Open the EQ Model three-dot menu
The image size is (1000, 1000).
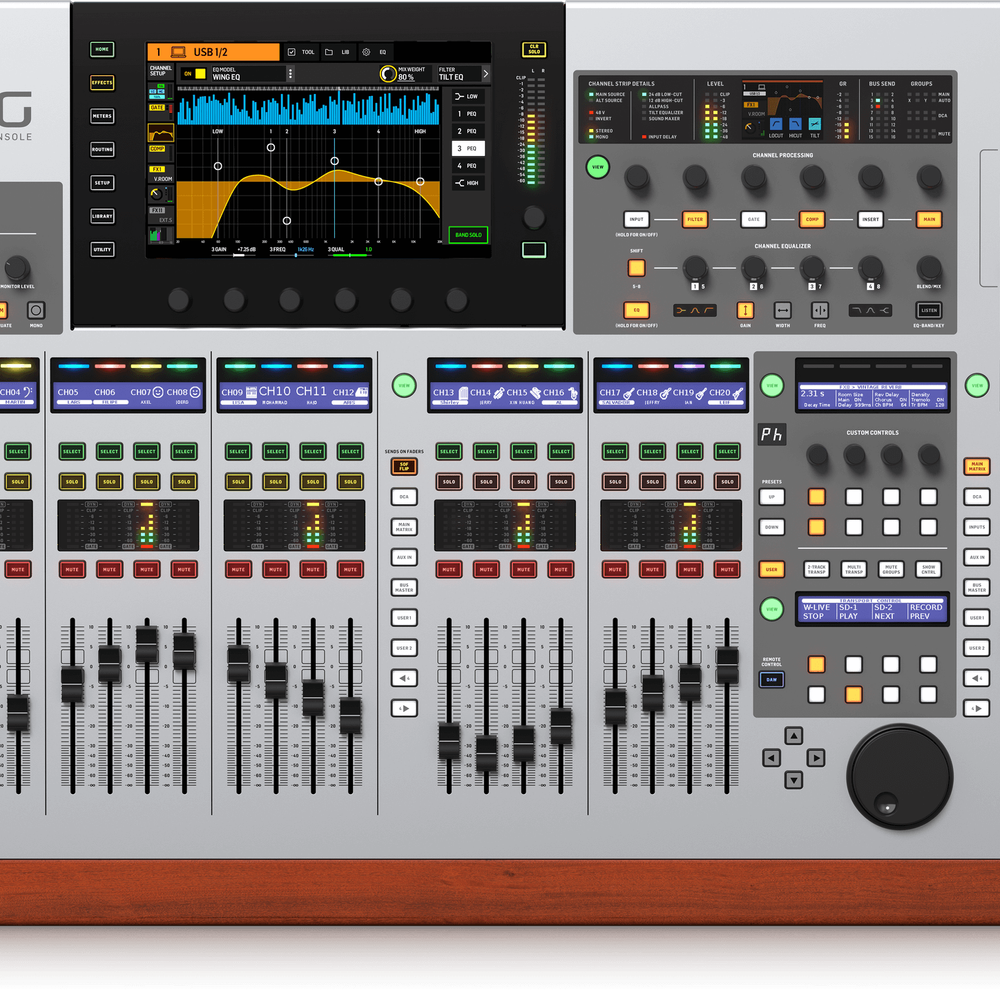[290, 73]
